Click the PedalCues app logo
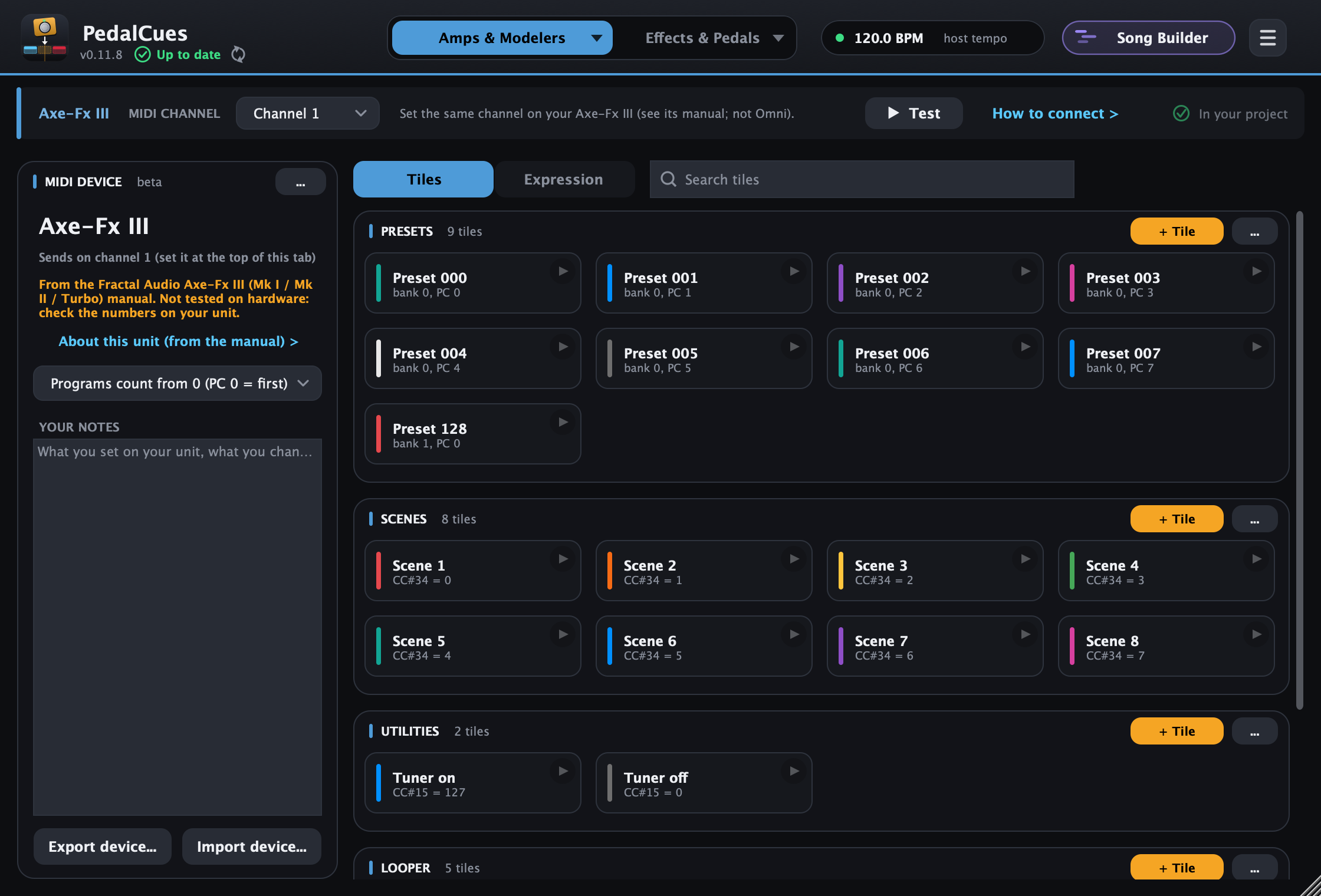 coord(44,38)
